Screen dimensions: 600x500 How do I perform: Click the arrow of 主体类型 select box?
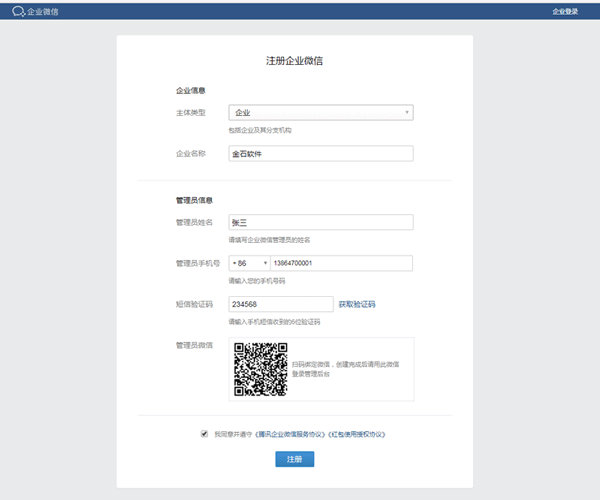coord(407,113)
